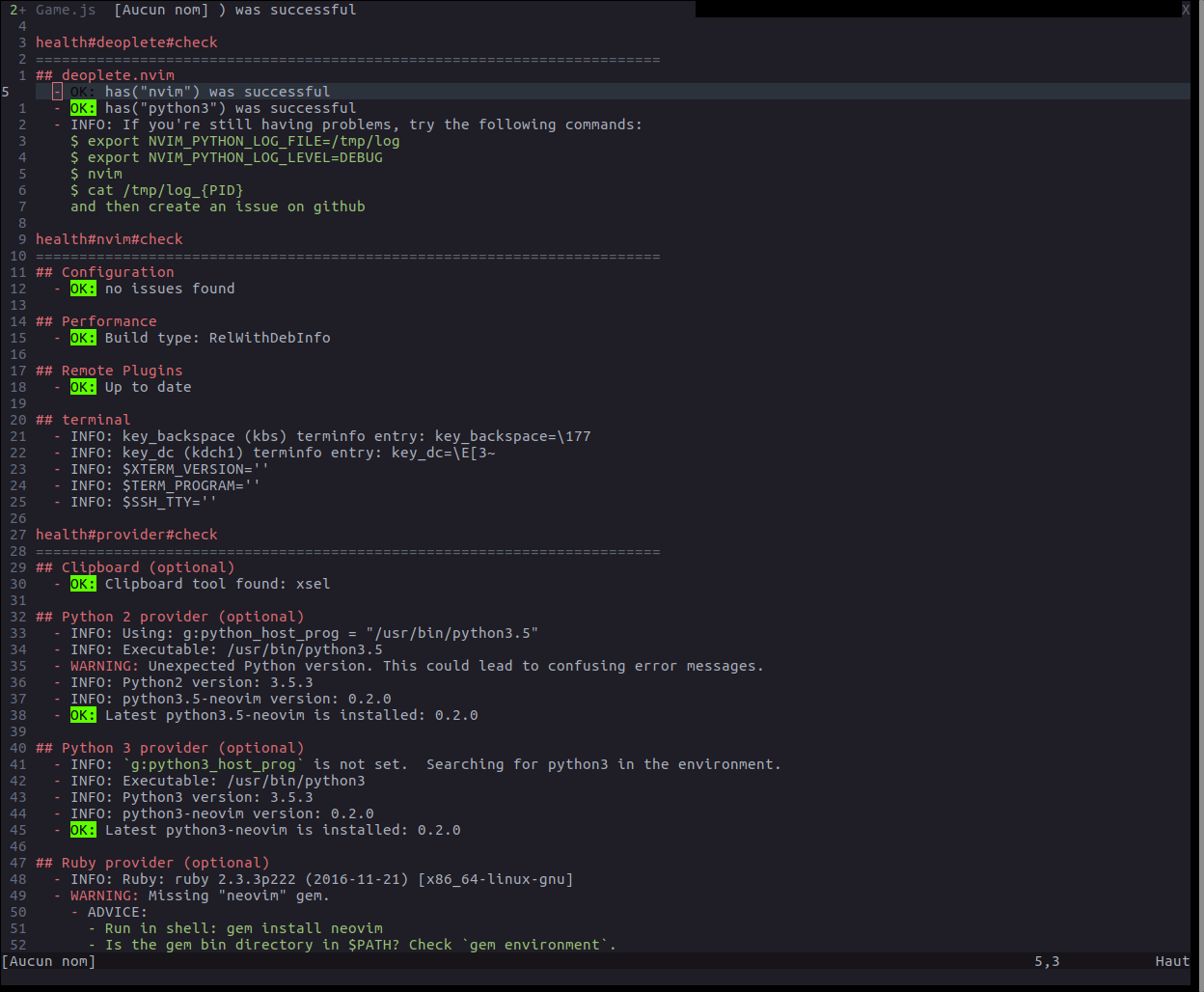
Task: Click the 'Unexpected Python version' warning line
Action: 409,666
